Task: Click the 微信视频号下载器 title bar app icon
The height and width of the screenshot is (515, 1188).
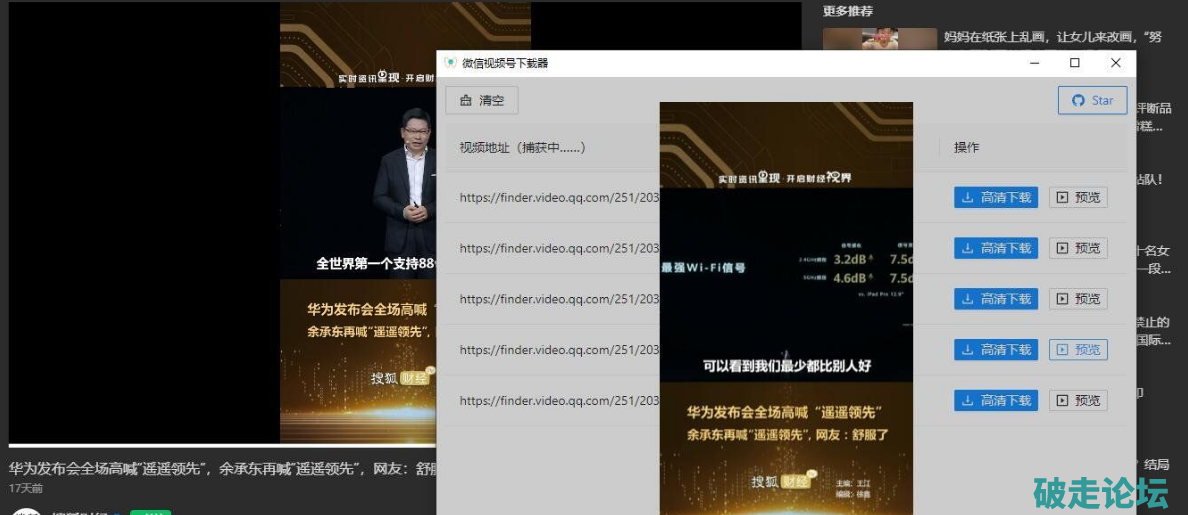Action: coord(450,63)
